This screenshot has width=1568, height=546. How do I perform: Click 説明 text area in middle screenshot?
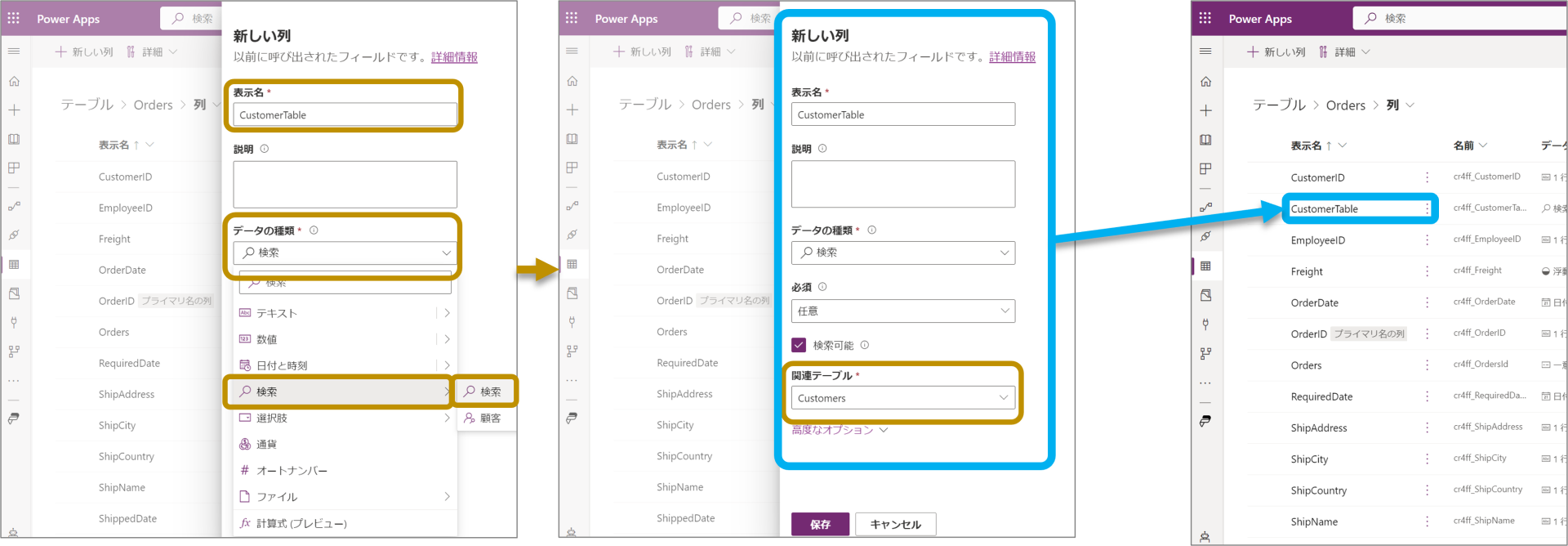903,184
